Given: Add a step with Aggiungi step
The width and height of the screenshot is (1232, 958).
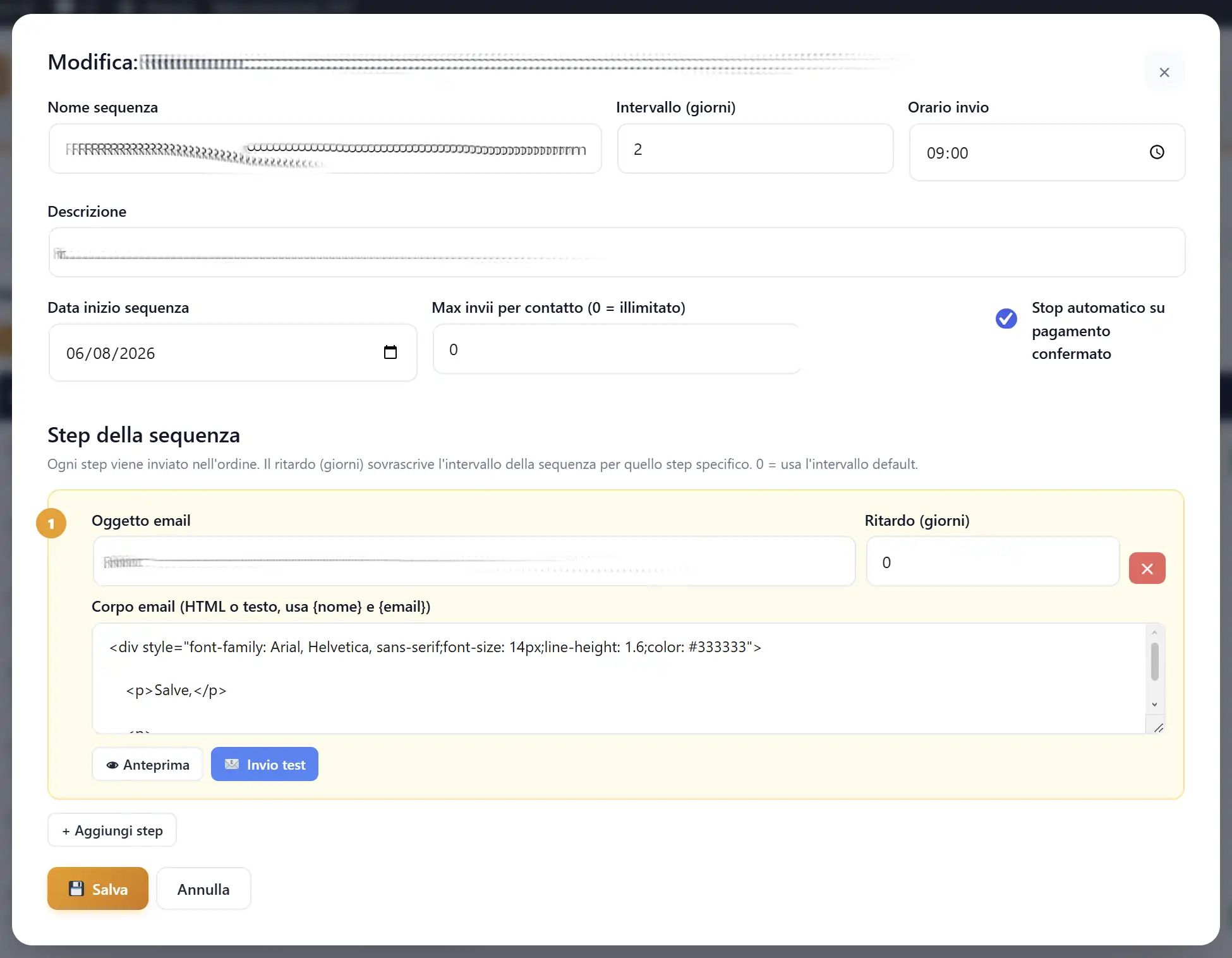Looking at the screenshot, I should [x=112, y=830].
